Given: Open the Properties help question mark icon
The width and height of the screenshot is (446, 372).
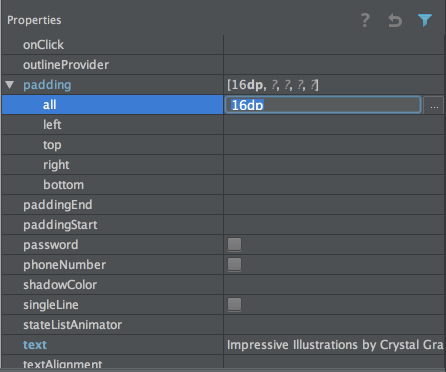Looking at the screenshot, I should [x=365, y=20].
